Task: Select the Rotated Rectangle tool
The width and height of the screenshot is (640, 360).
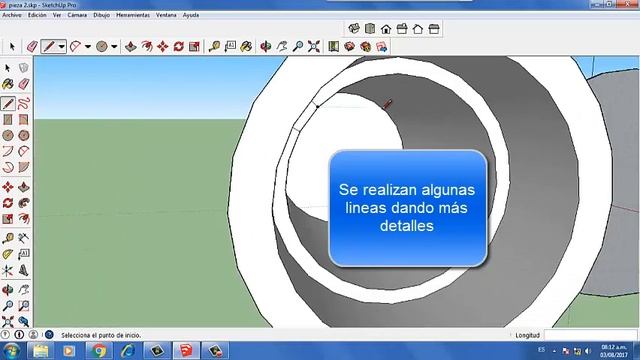Action: [x=24, y=119]
